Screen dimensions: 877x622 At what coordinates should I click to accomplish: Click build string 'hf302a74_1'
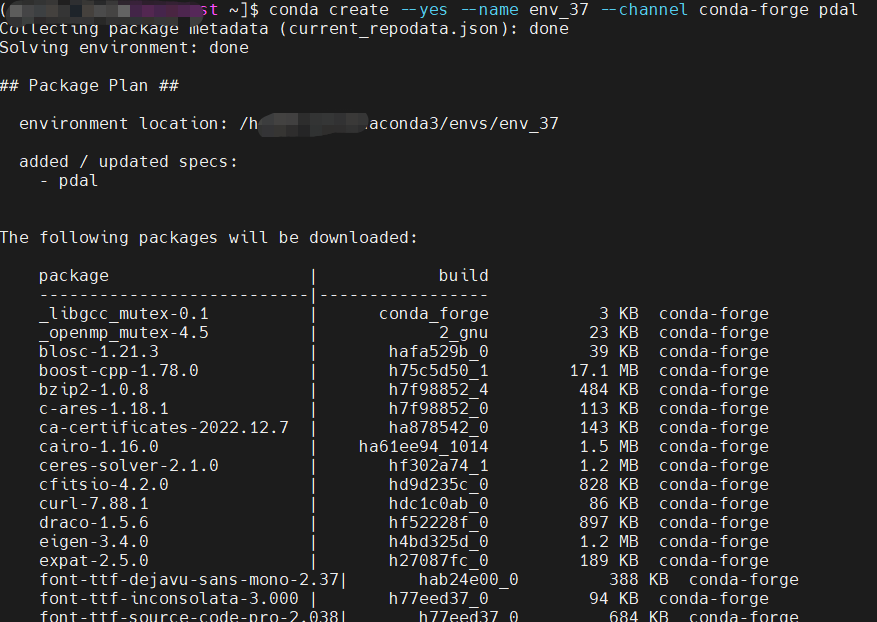click(438, 466)
